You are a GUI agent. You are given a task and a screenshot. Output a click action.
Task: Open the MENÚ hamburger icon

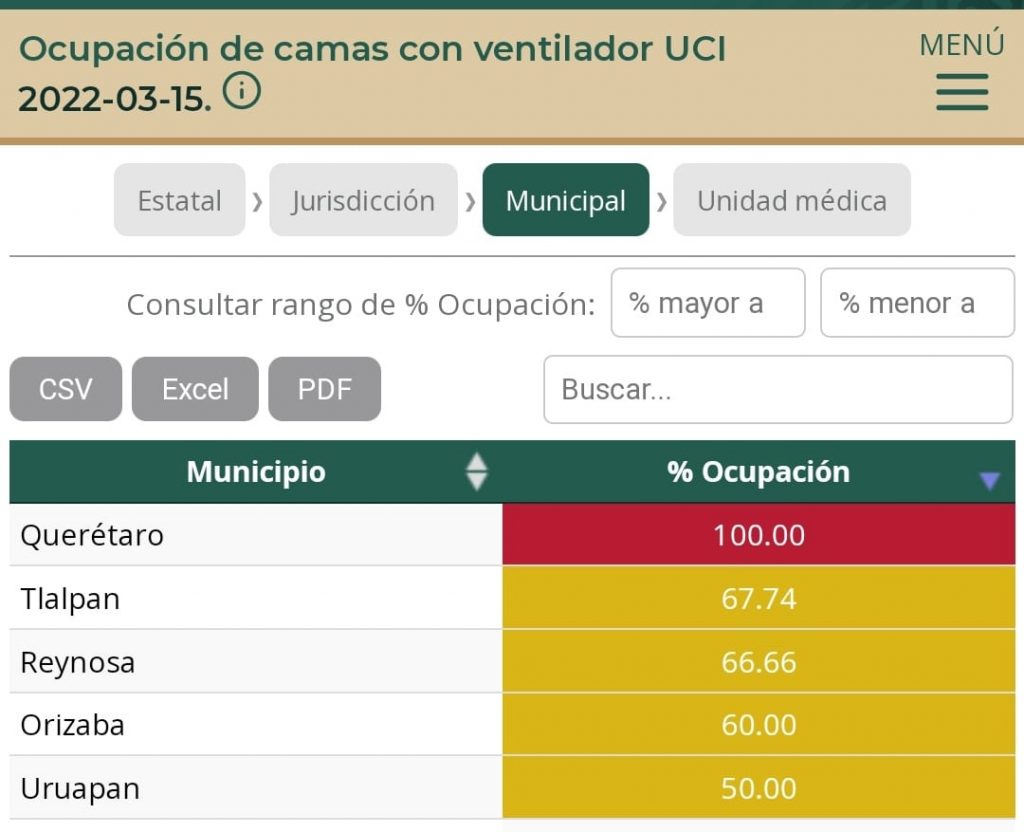tap(961, 92)
